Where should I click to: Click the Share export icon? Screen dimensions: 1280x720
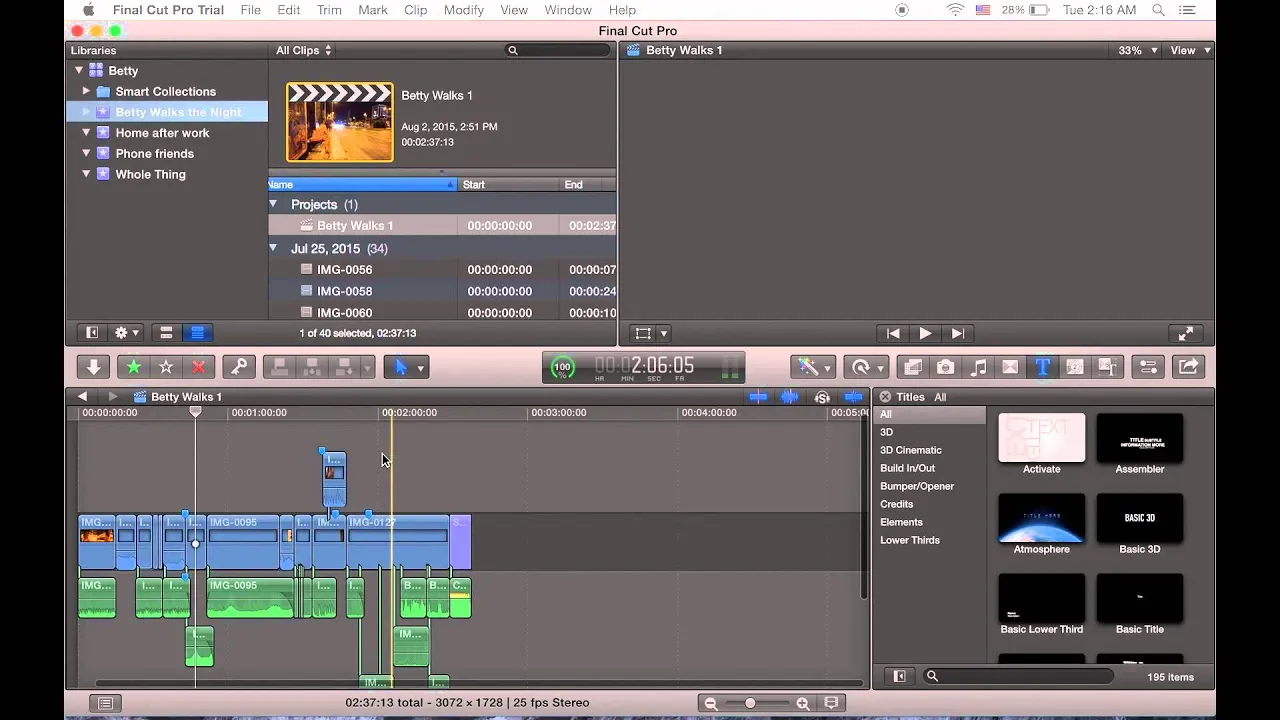click(1189, 367)
